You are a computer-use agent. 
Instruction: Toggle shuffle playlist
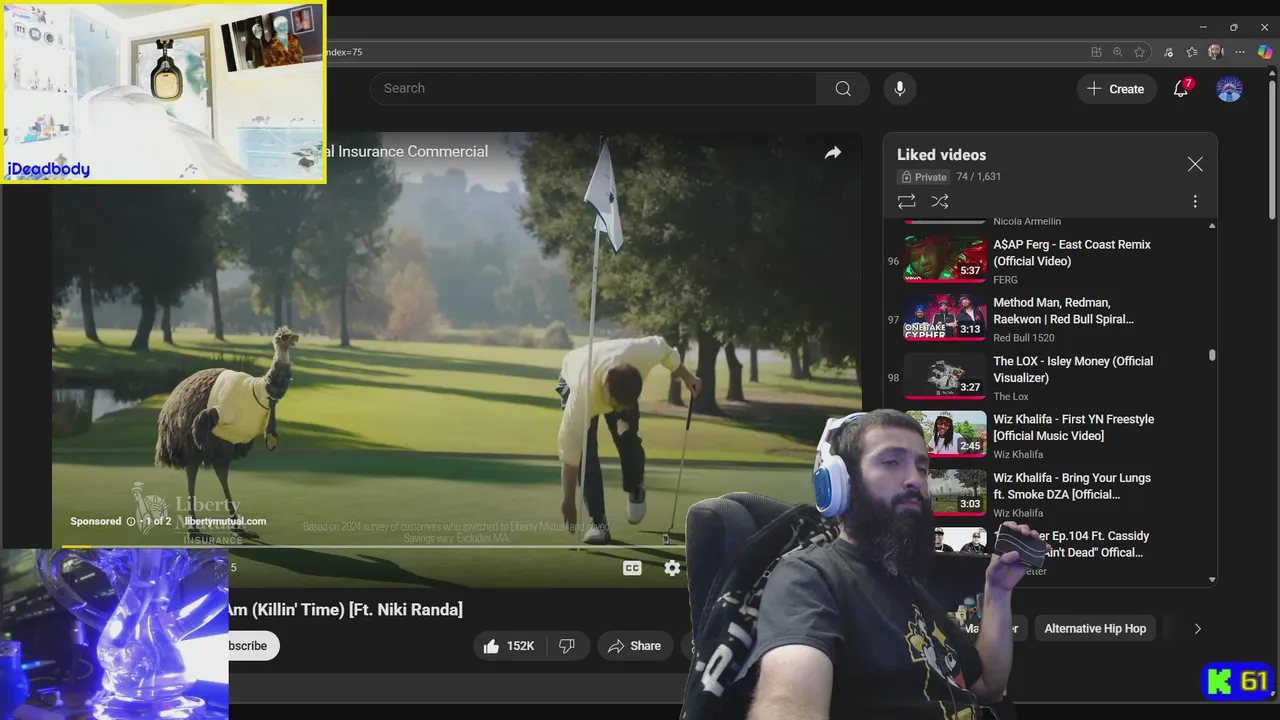point(940,201)
